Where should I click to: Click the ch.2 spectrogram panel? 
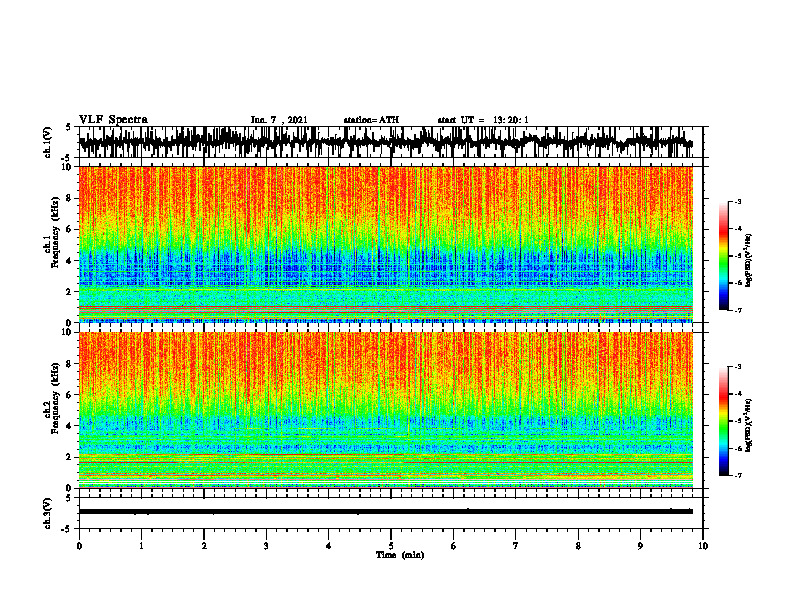[x=386, y=410]
